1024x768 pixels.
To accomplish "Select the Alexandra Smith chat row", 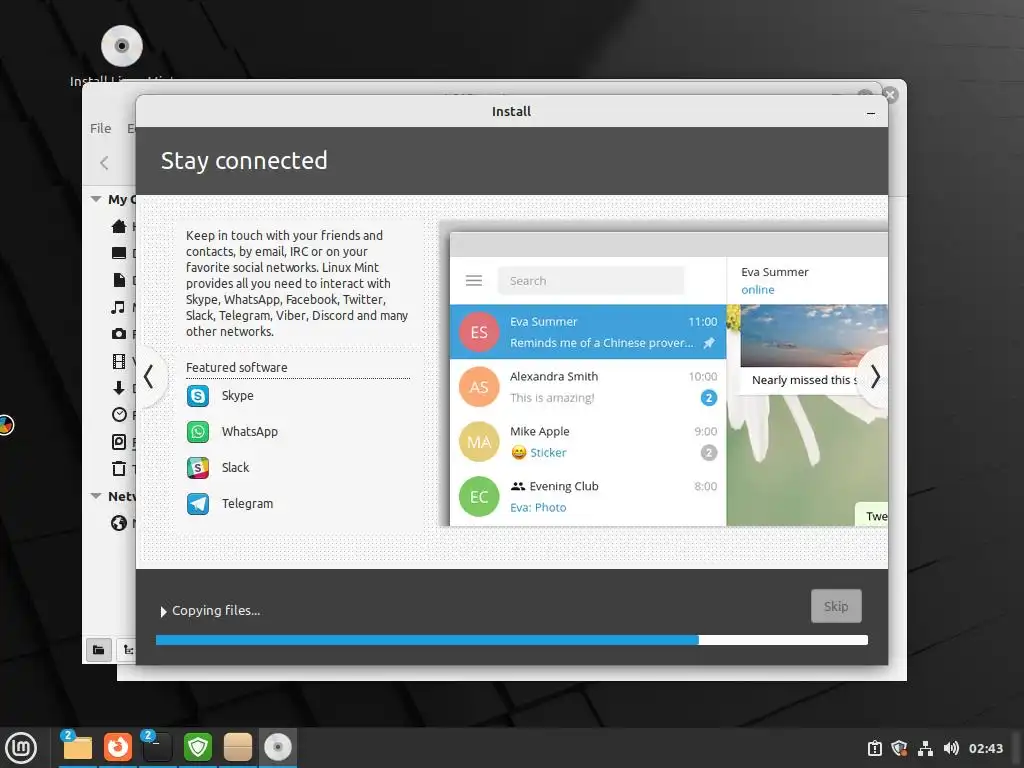I will (x=588, y=387).
